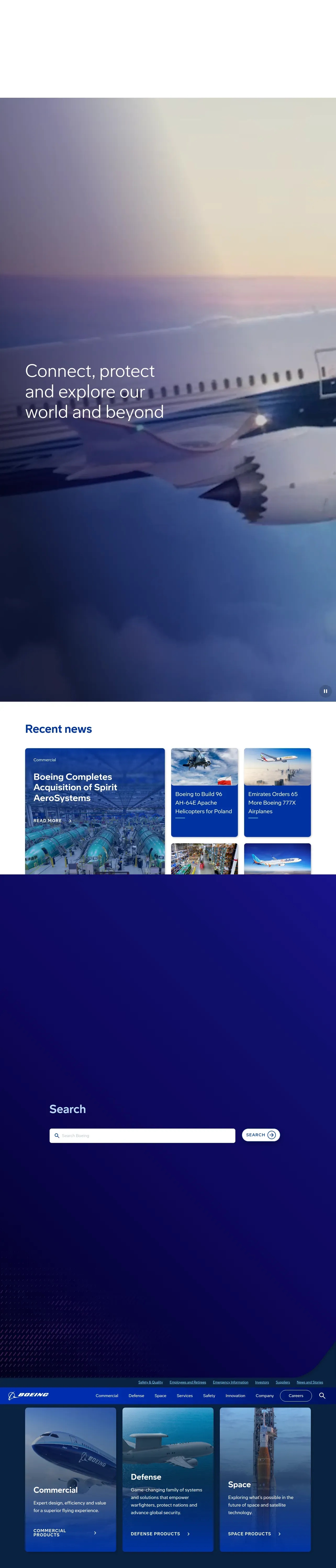
Task: Open the Spirit AeroSystems acquisition headline
Action: (x=75, y=787)
